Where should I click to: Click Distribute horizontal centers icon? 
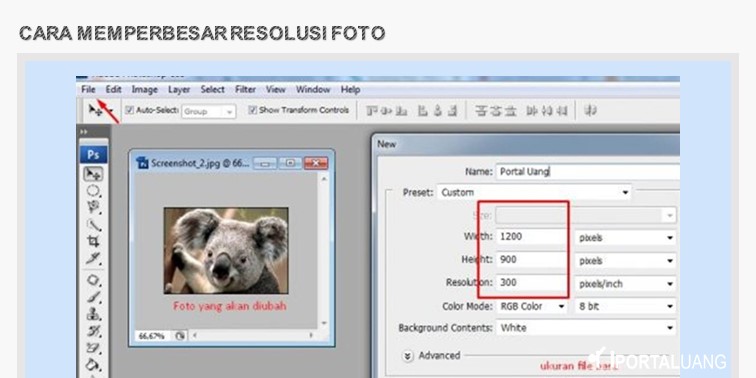(547, 111)
